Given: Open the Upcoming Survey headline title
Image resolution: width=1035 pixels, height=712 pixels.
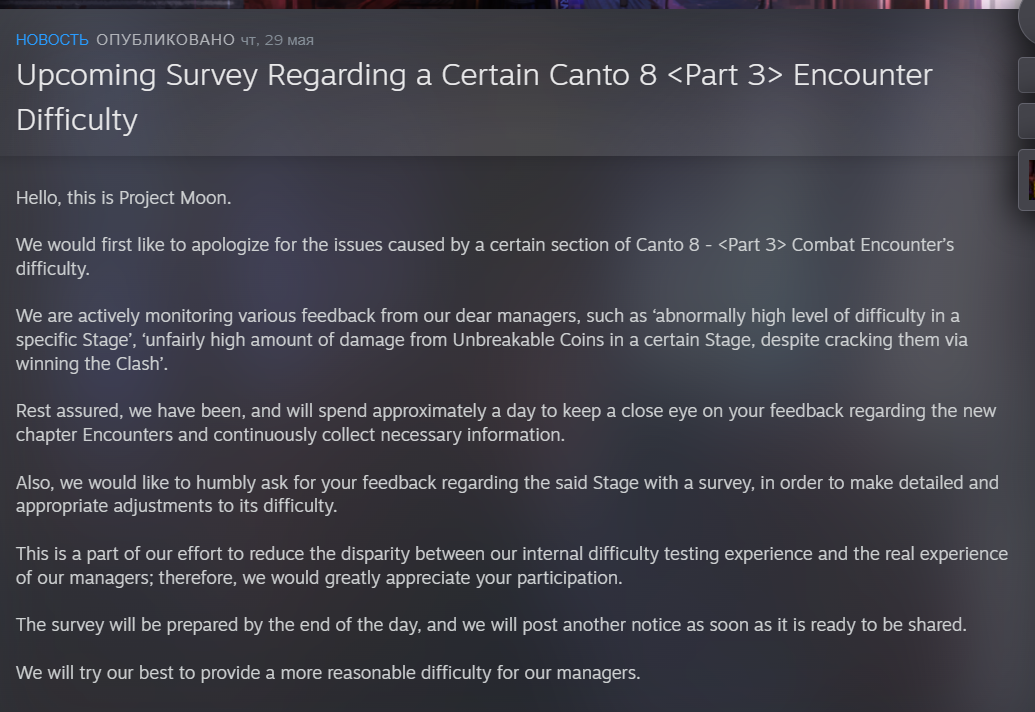Looking at the screenshot, I should coord(474,76).
